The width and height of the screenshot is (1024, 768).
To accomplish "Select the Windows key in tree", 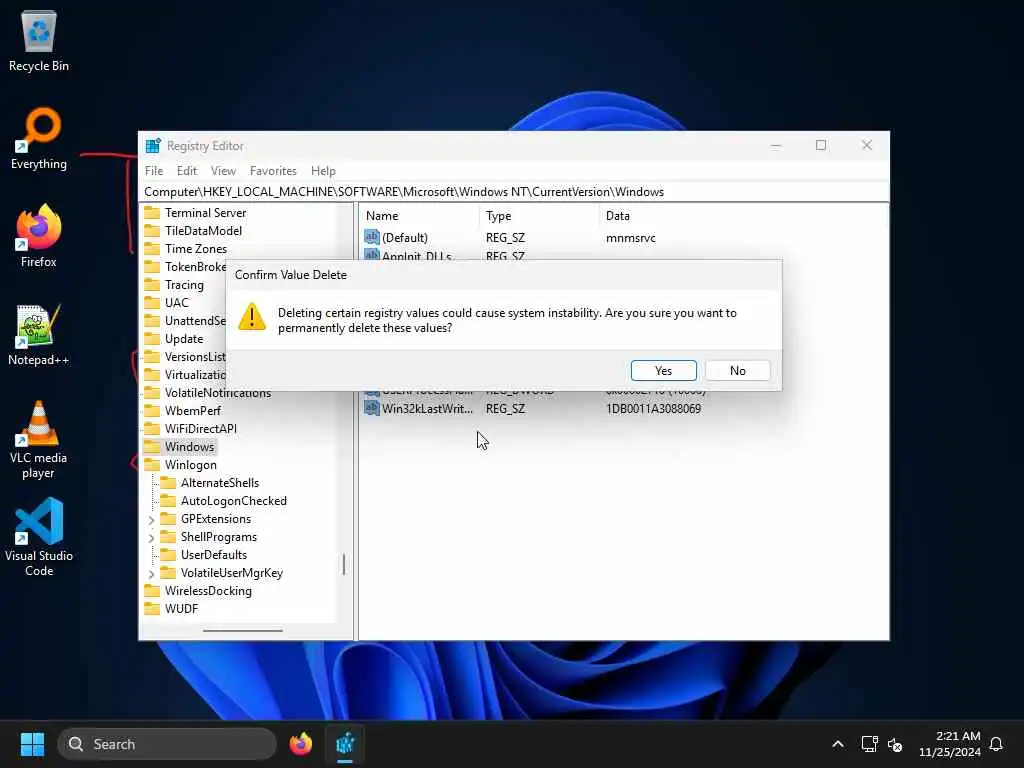I will 189,447.
